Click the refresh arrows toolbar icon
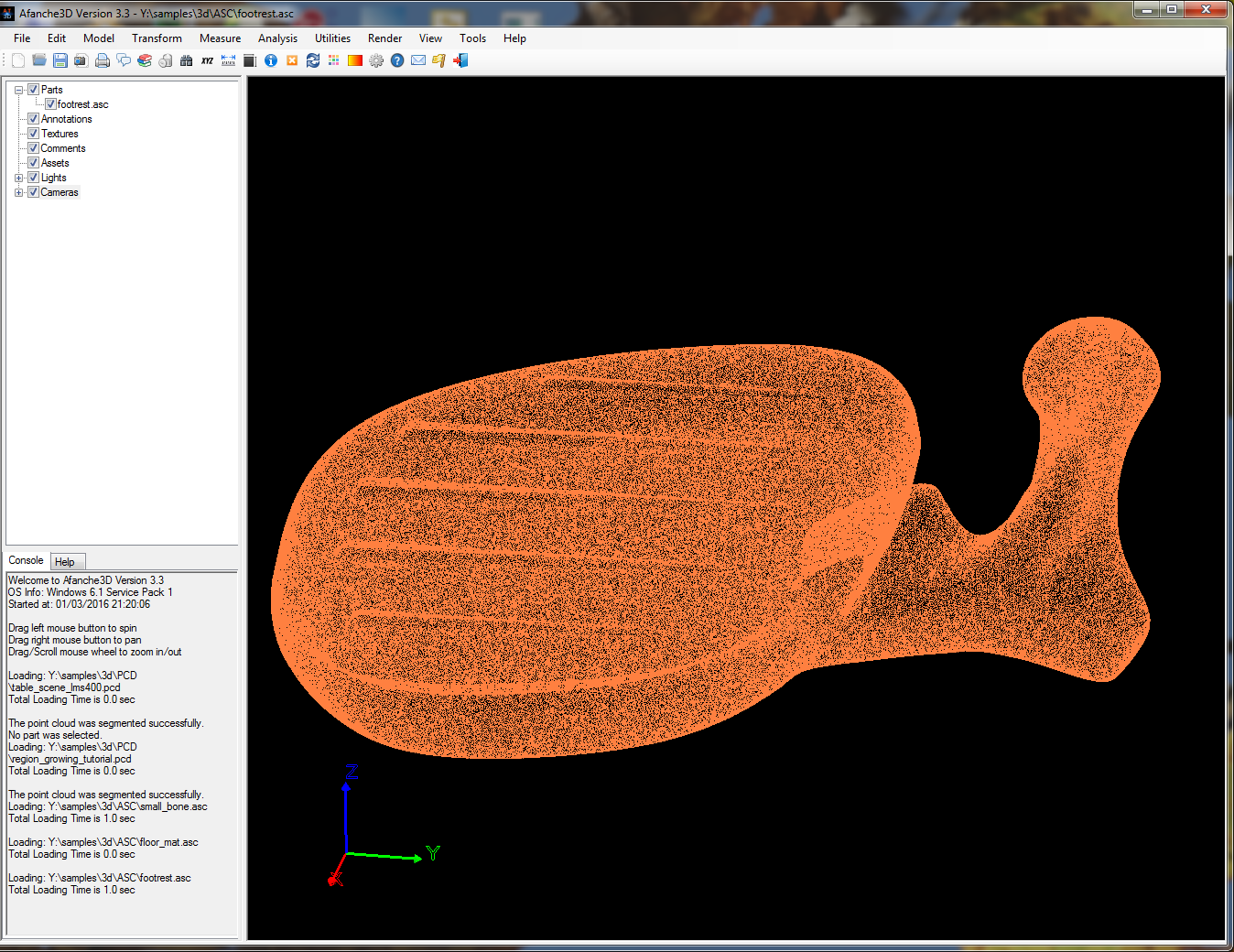1234x952 pixels. pos(313,60)
